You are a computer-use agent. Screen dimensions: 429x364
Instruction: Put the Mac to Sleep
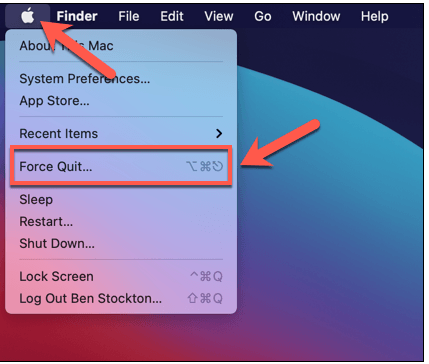point(121,200)
